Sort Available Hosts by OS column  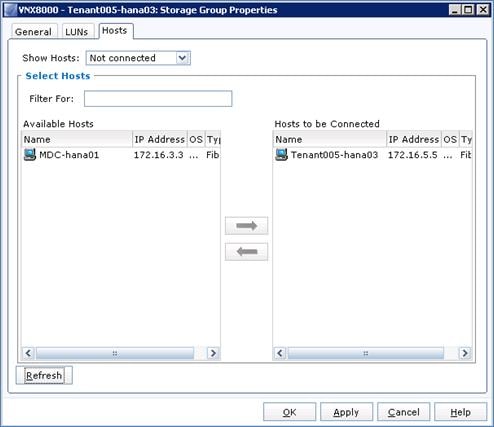(x=196, y=139)
